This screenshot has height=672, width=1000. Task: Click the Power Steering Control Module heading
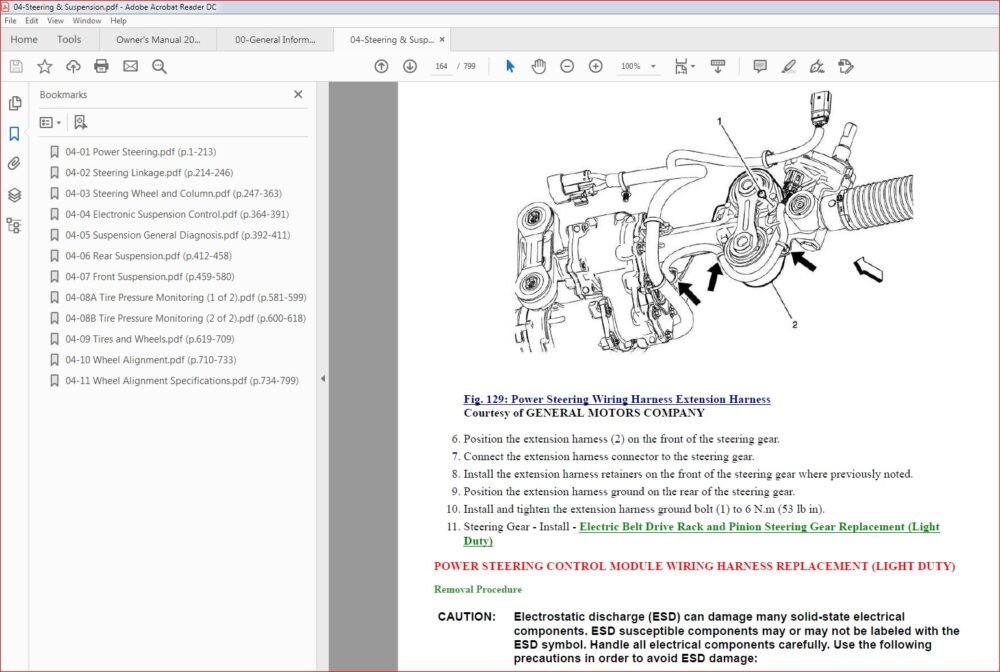pos(695,566)
